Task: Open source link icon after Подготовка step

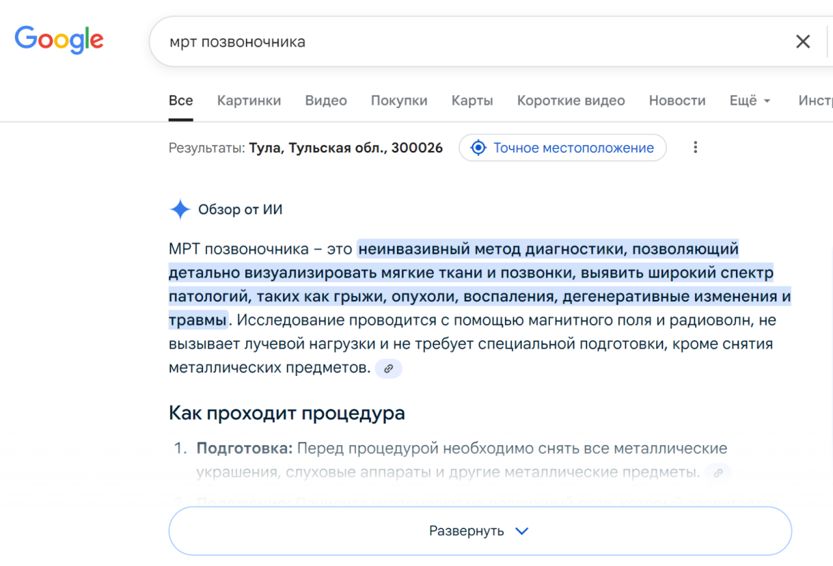Action: click(x=717, y=473)
